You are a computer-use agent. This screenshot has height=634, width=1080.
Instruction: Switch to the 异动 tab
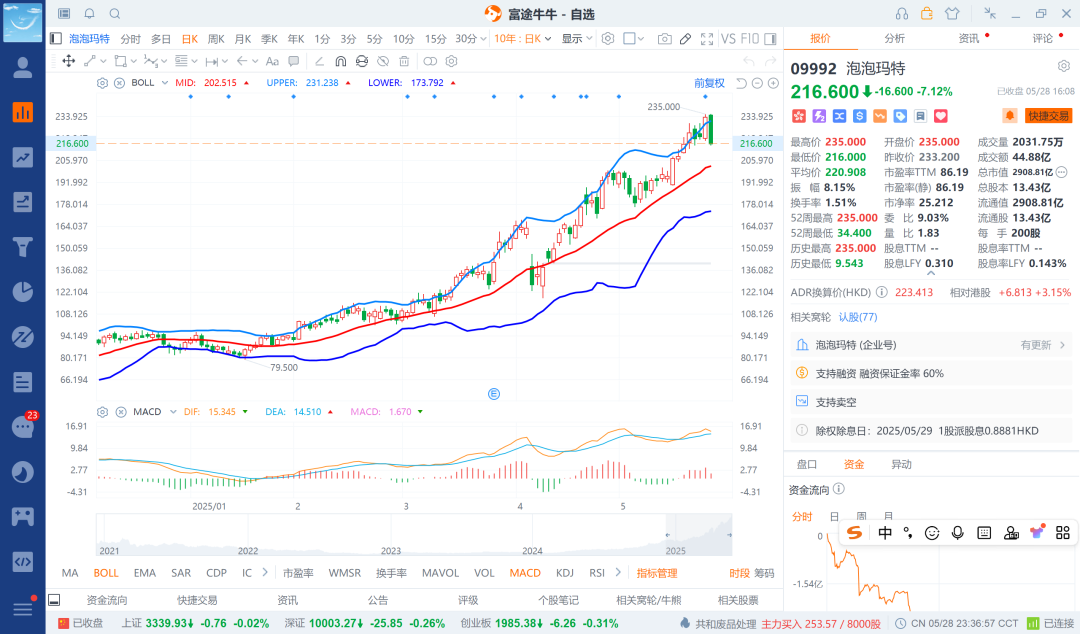click(902, 464)
